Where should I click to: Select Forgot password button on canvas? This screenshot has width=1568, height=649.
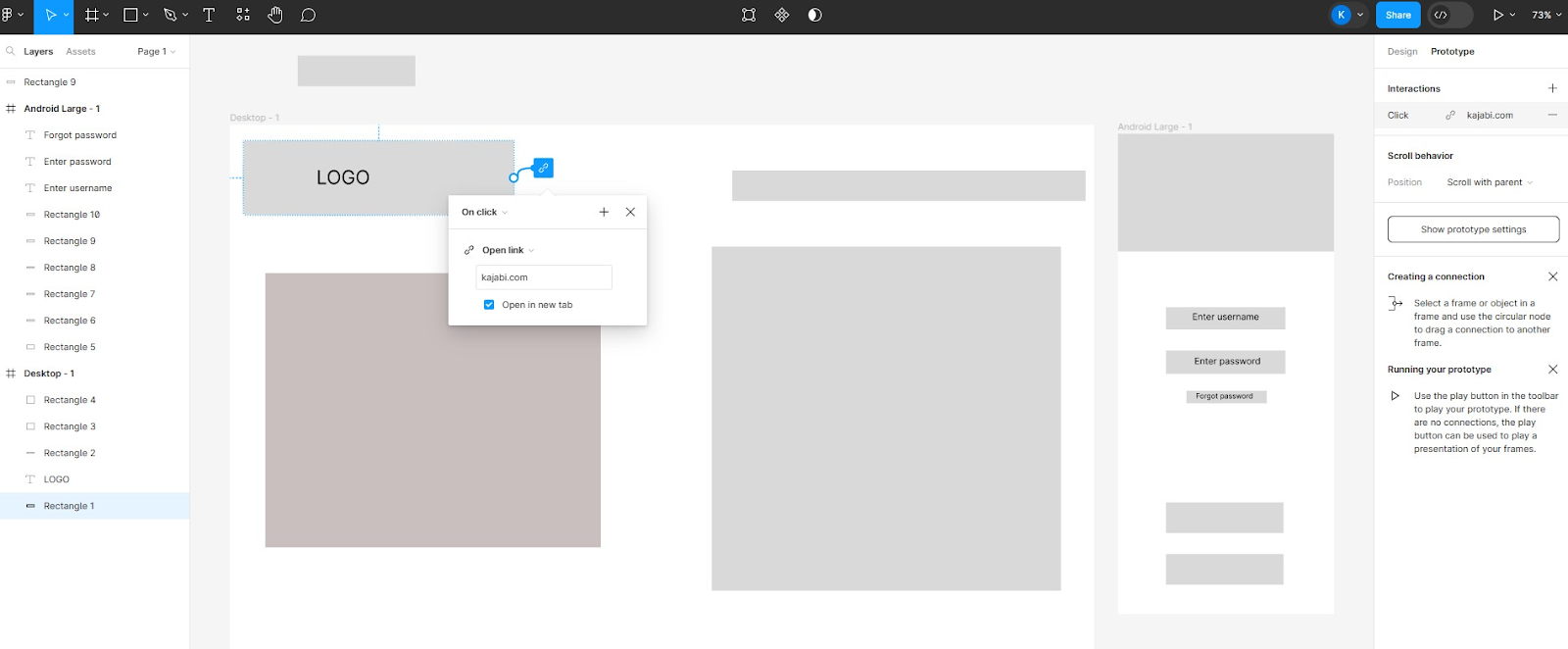[1226, 396]
